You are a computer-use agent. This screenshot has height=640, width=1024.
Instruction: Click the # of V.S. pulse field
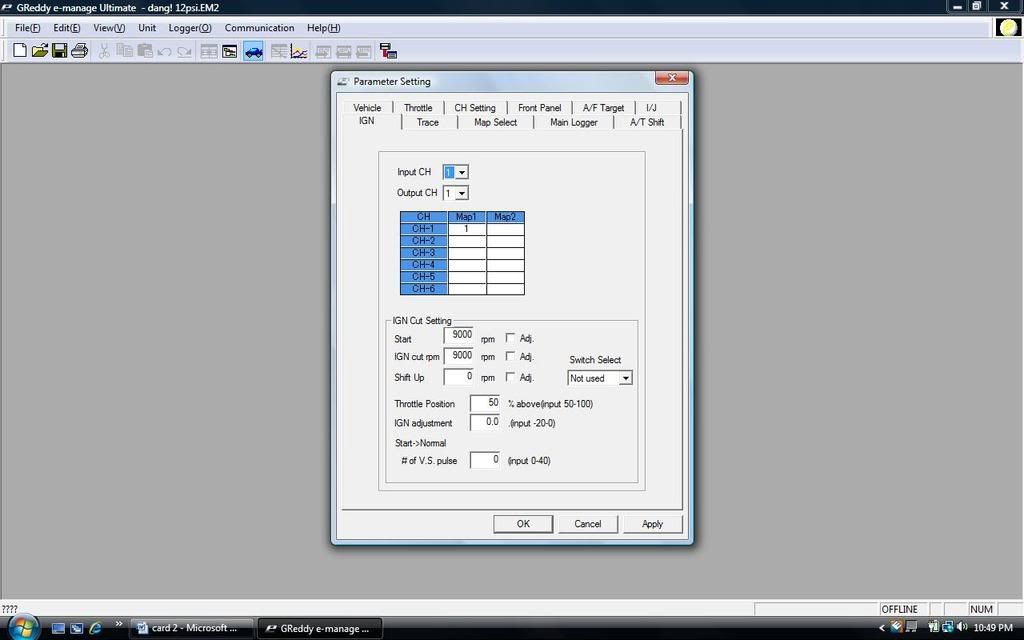485,460
